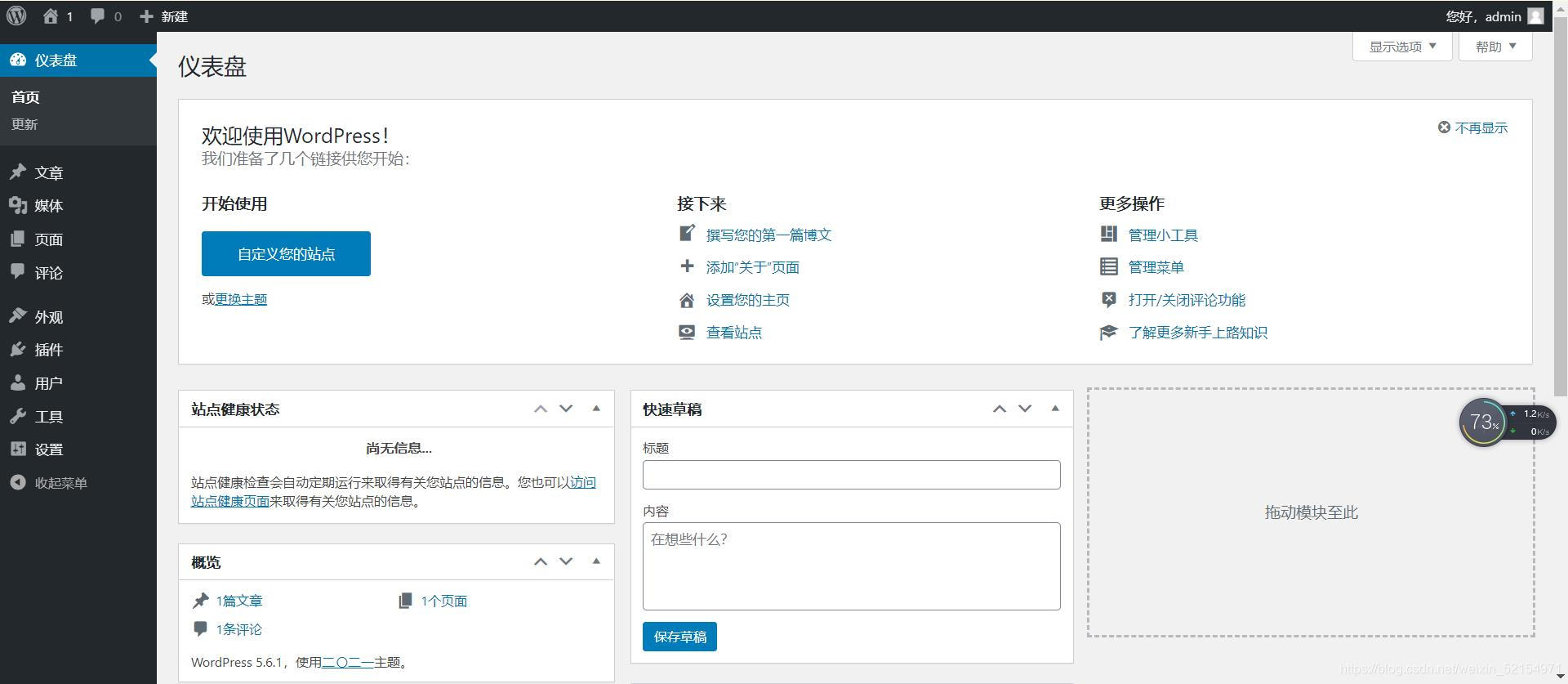Screen dimensions: 1568x684
Task: Open 用户 person icon in sidebar
Action: point(18,383)
